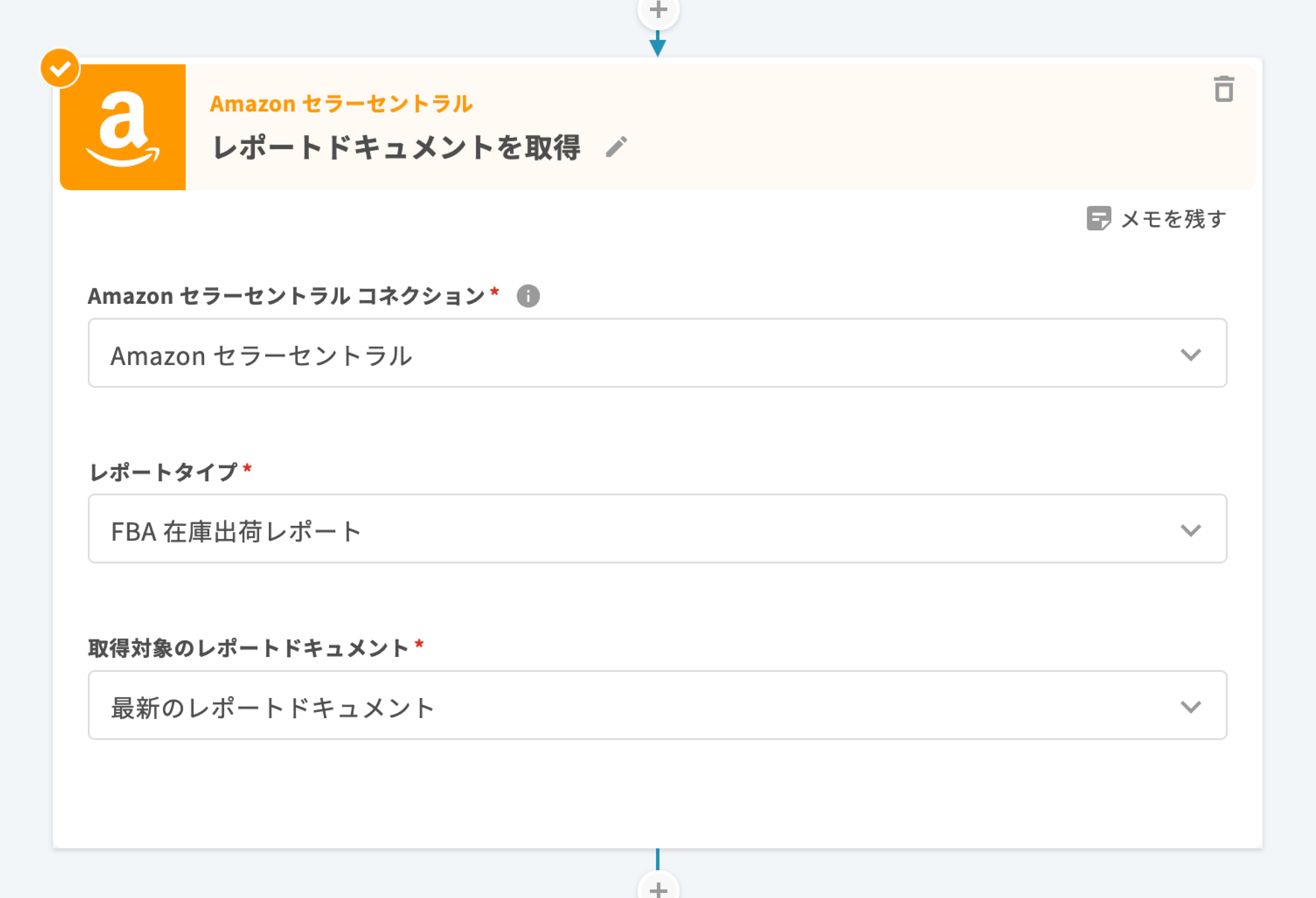
Task: Click the メモを残す text button
Action: [x=1173, y=218]
